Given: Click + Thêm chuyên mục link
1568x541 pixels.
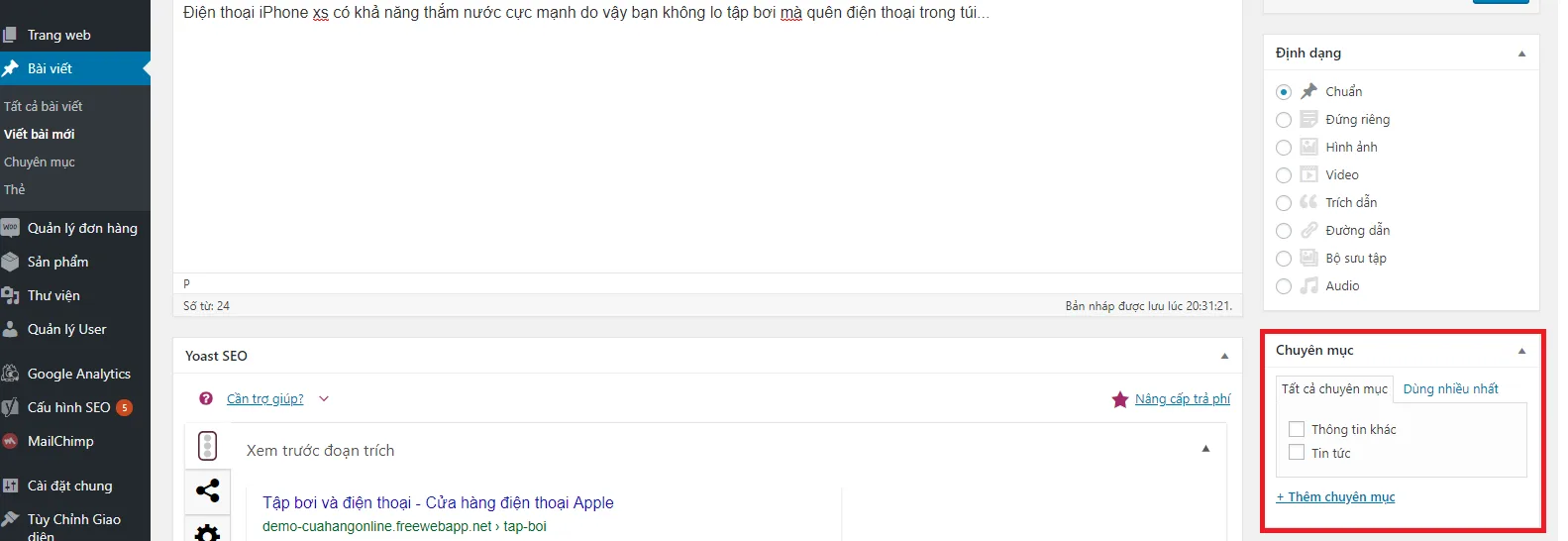Looking at the screenshot, I should click(x=1335, y=497).
